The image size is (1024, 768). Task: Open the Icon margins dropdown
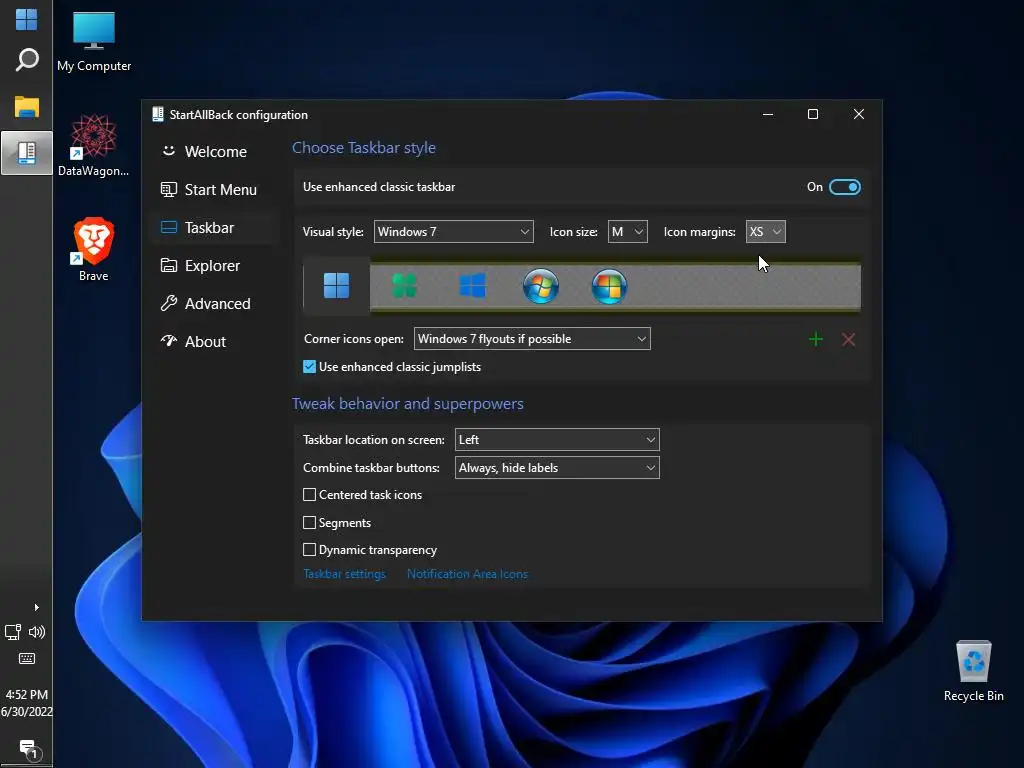[765, 232]
